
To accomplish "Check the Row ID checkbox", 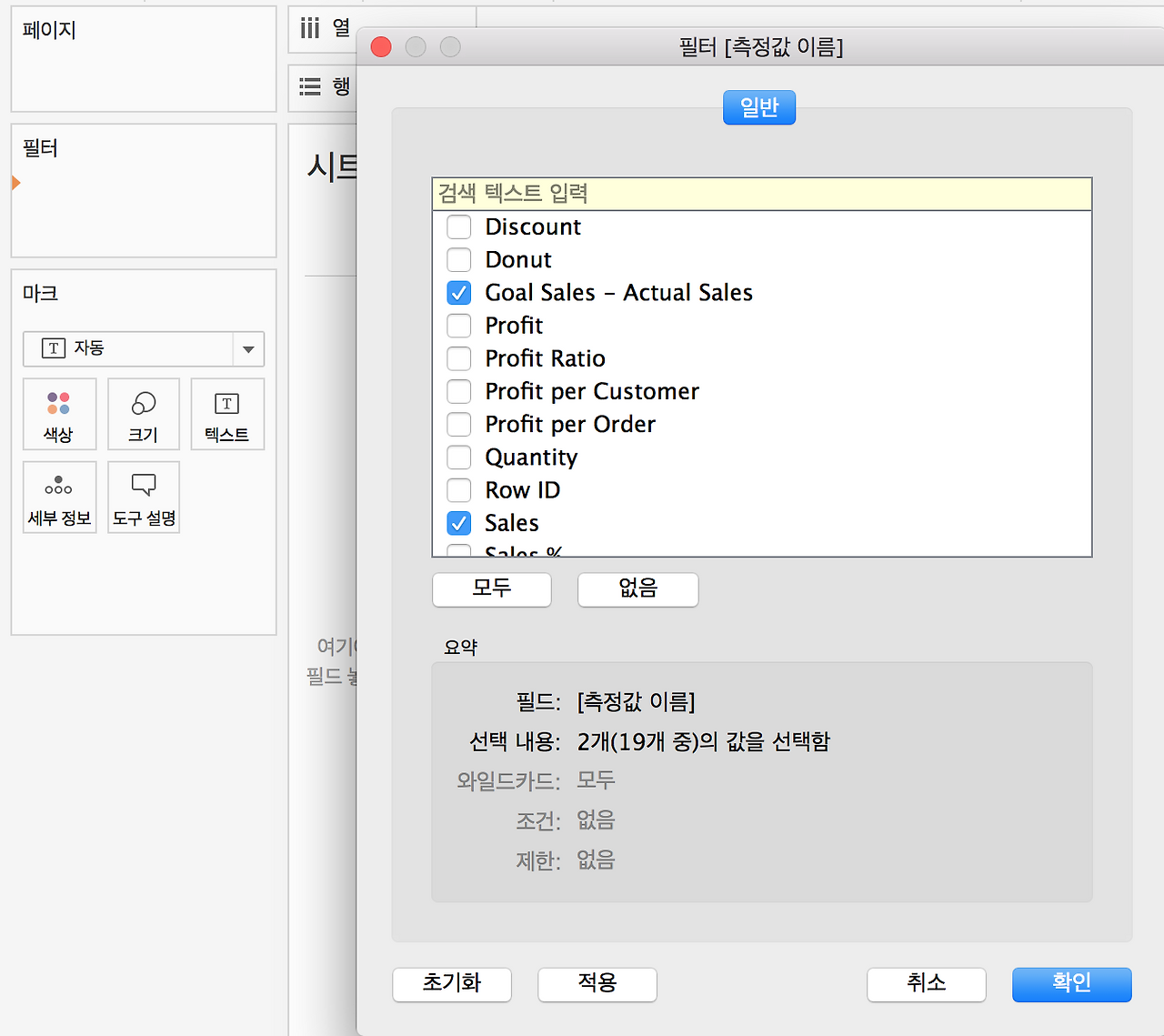I will point(459,490).
